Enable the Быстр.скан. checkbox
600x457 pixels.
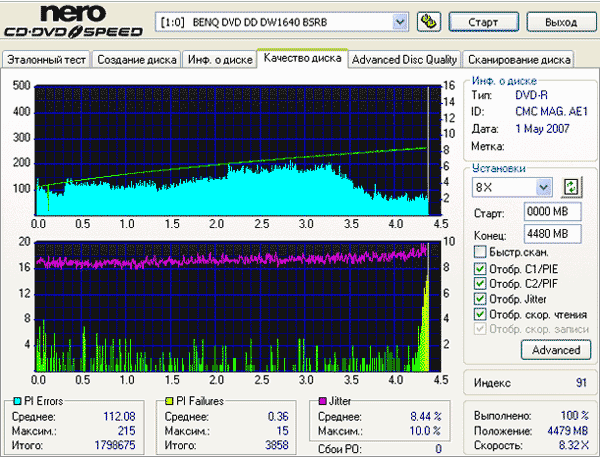[x=479, y=252]
